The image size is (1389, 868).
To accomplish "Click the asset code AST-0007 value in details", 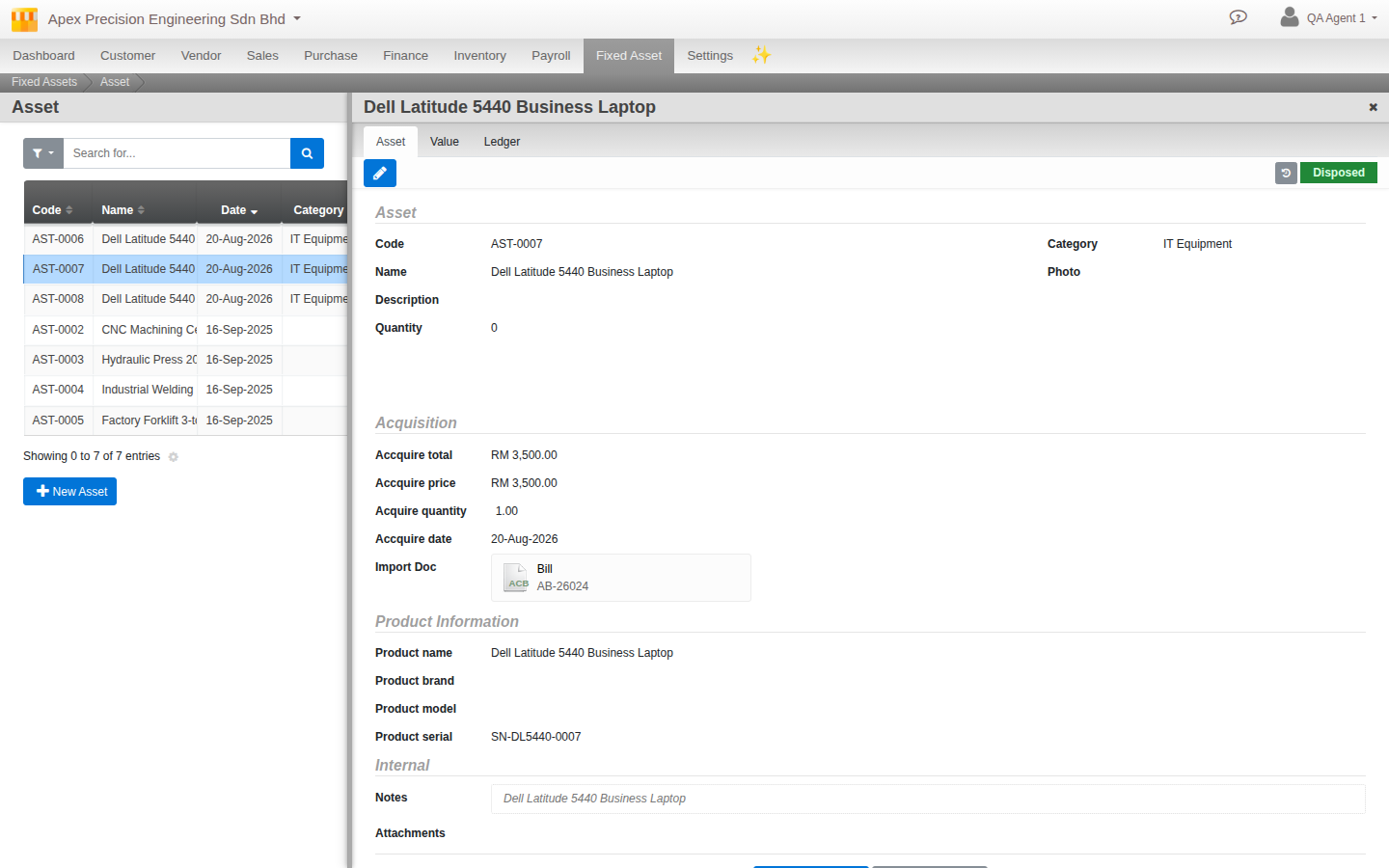I will click(x=517, y=244).
